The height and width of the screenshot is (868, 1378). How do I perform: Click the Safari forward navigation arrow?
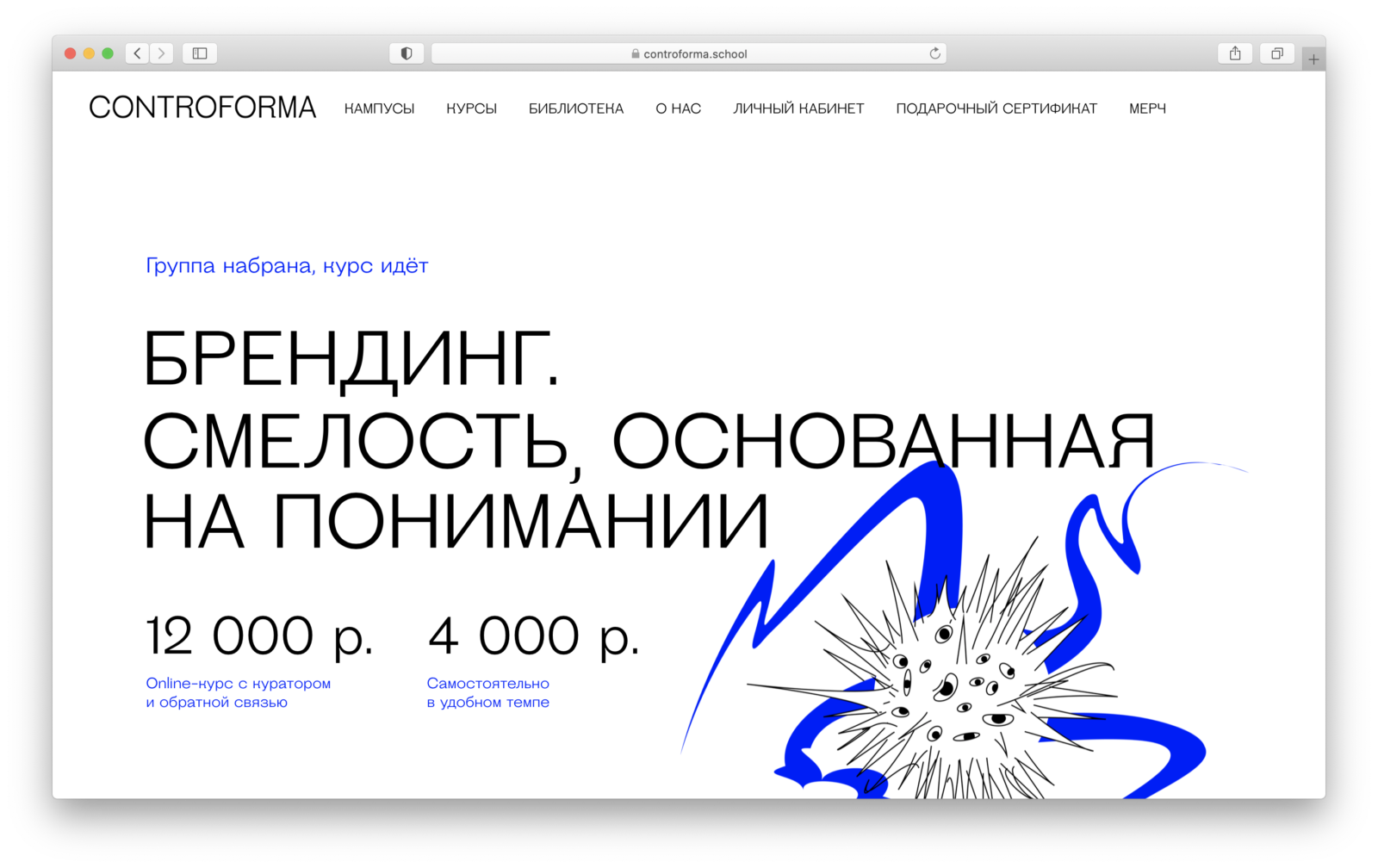161,53
